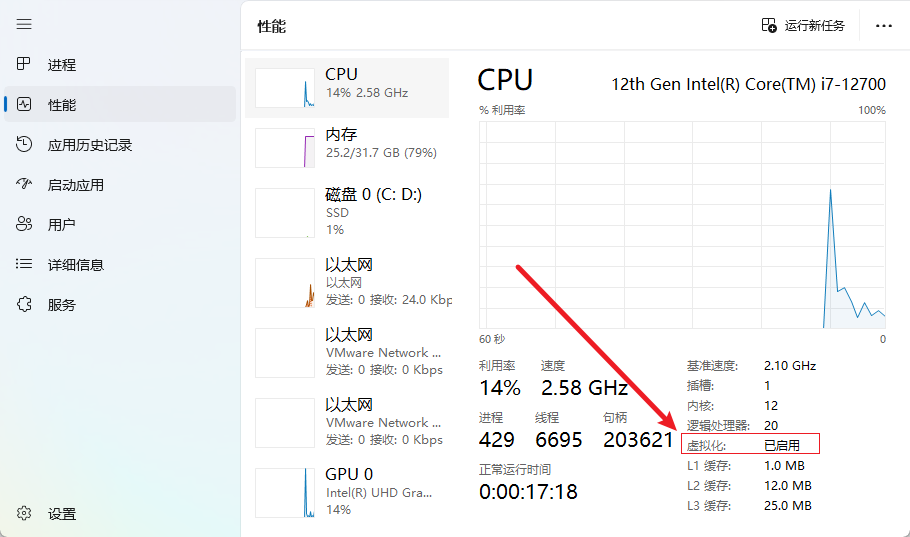Click the 线程 count 6695

(x=558, y=440)
